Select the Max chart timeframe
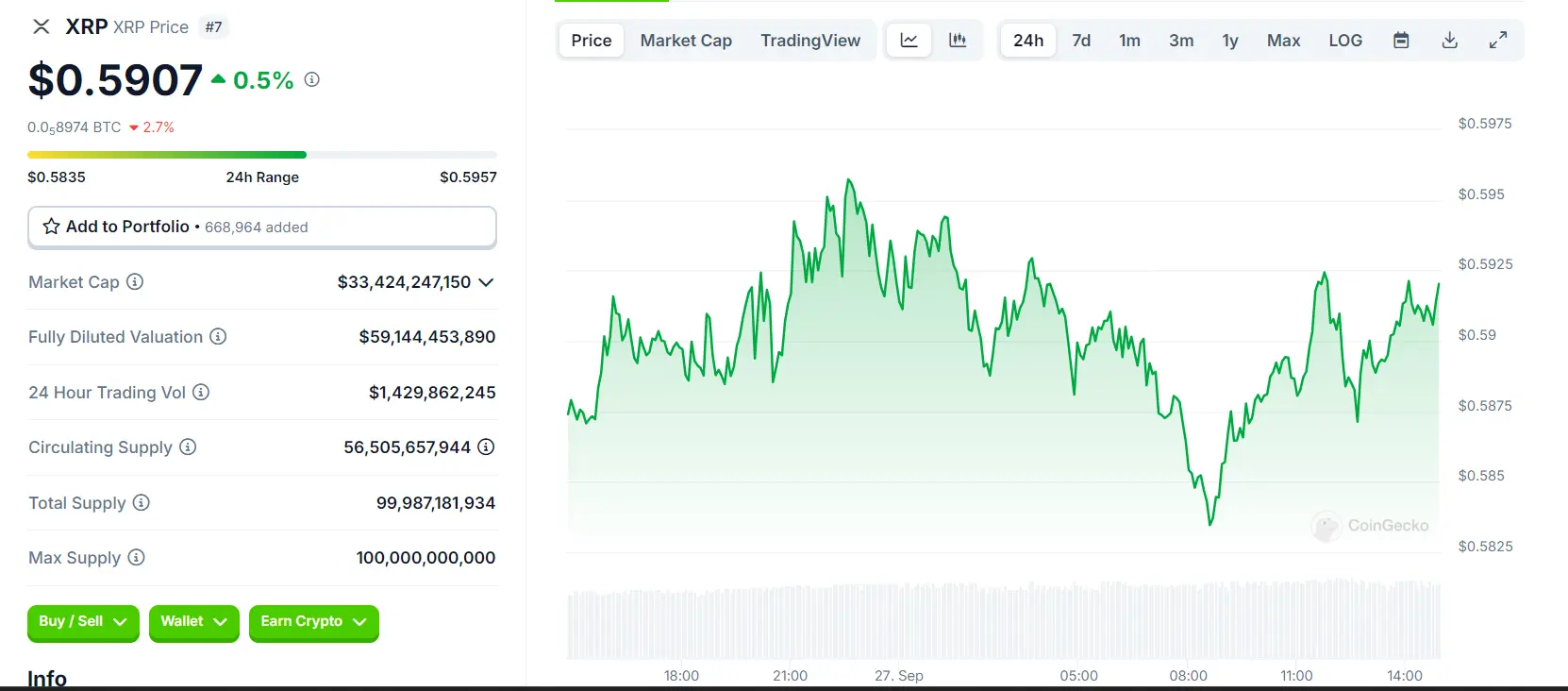 click(x=1283, y=40)
